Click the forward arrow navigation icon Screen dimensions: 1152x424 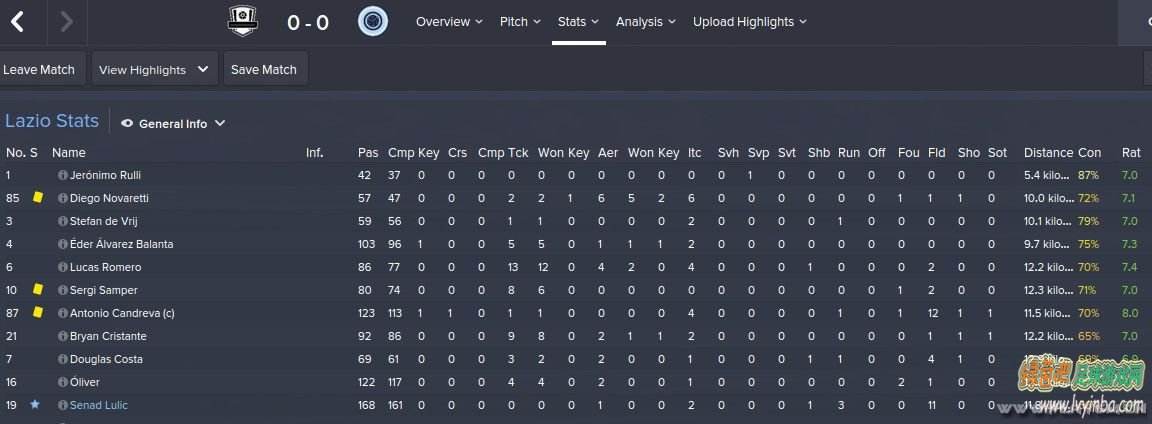point(66,22)
